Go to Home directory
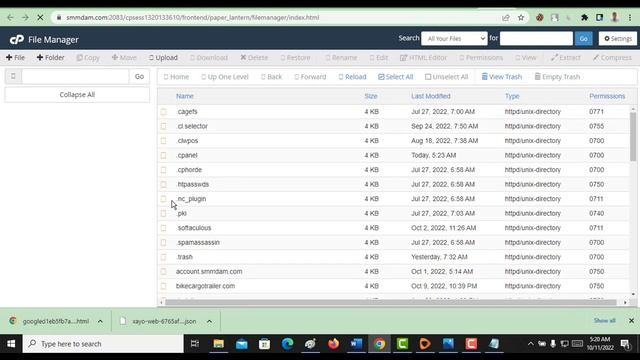Screen dimensions: 640x360 [x=176, y=77]
